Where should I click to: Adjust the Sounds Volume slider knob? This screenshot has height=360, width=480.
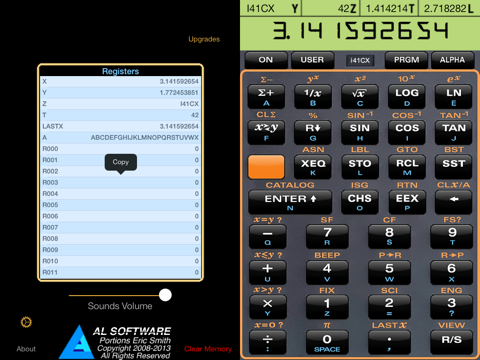pos(165,295)
